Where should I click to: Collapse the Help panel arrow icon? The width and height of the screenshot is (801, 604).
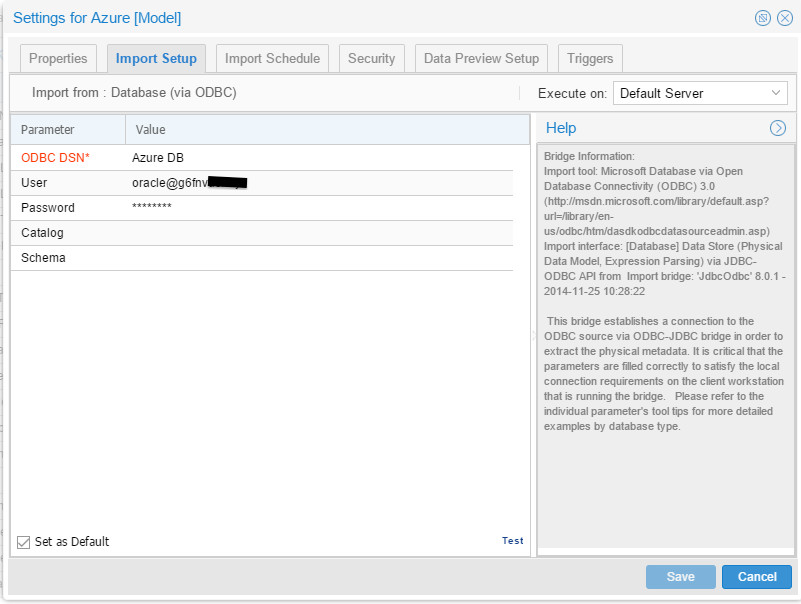coord(778,128)
